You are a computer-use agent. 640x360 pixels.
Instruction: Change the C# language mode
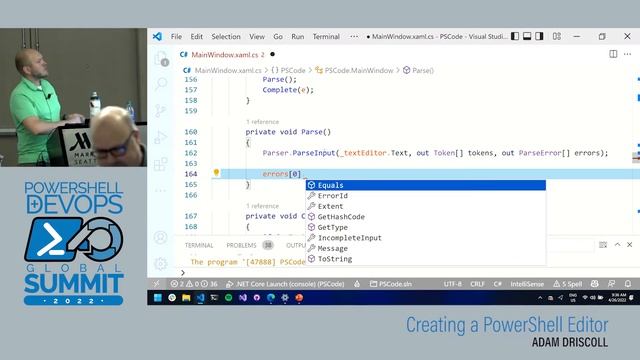click(x=498, y=284)
